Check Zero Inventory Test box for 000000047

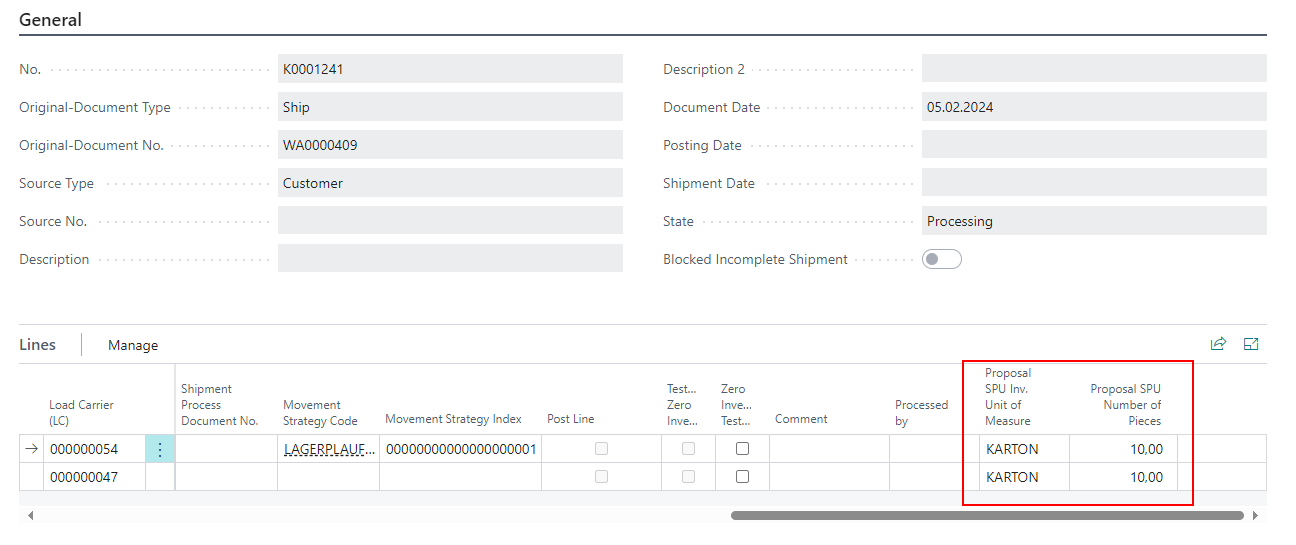(x=742, y=477)
